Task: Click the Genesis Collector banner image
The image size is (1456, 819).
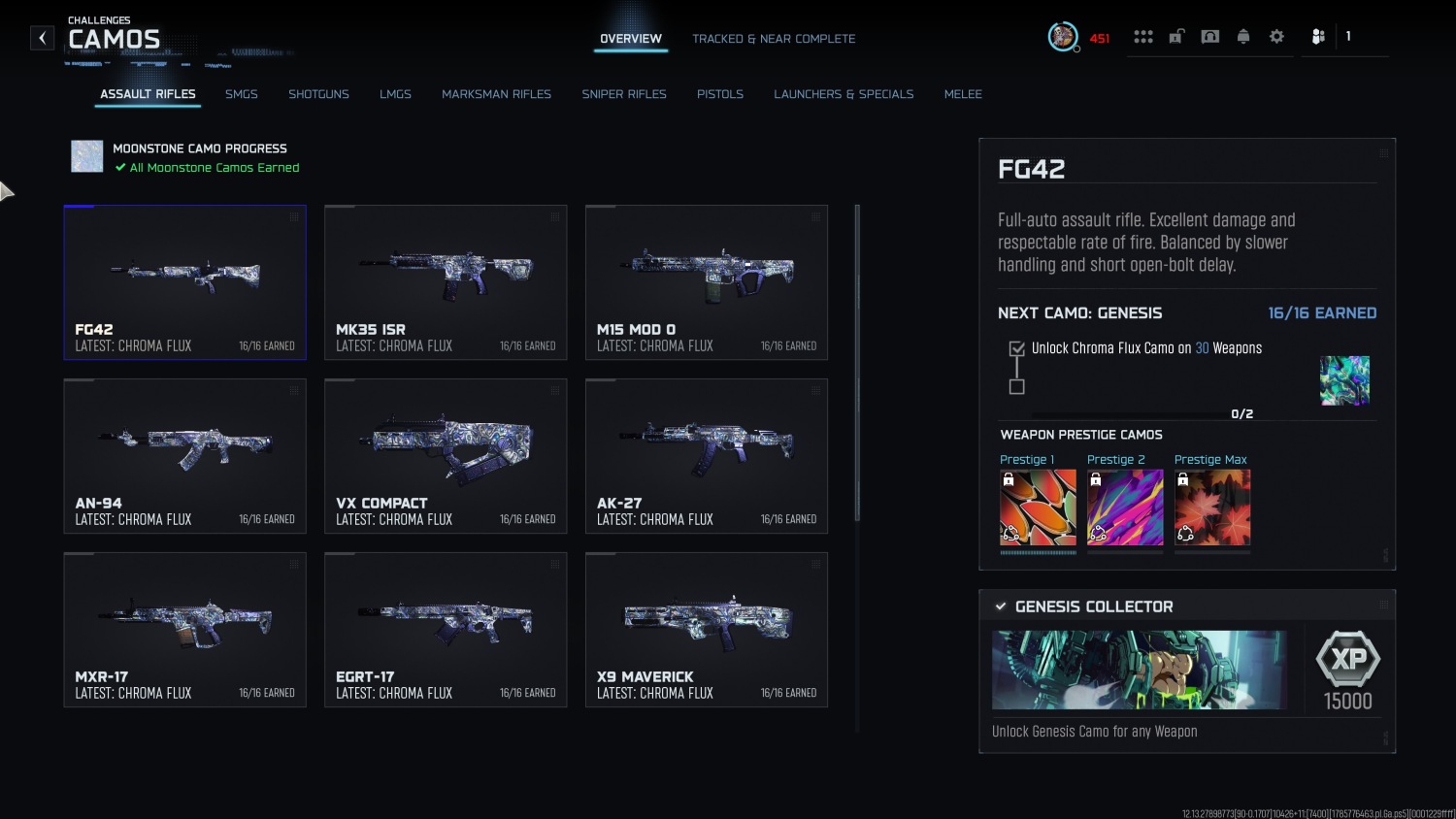Action: tap(1140, 670)
